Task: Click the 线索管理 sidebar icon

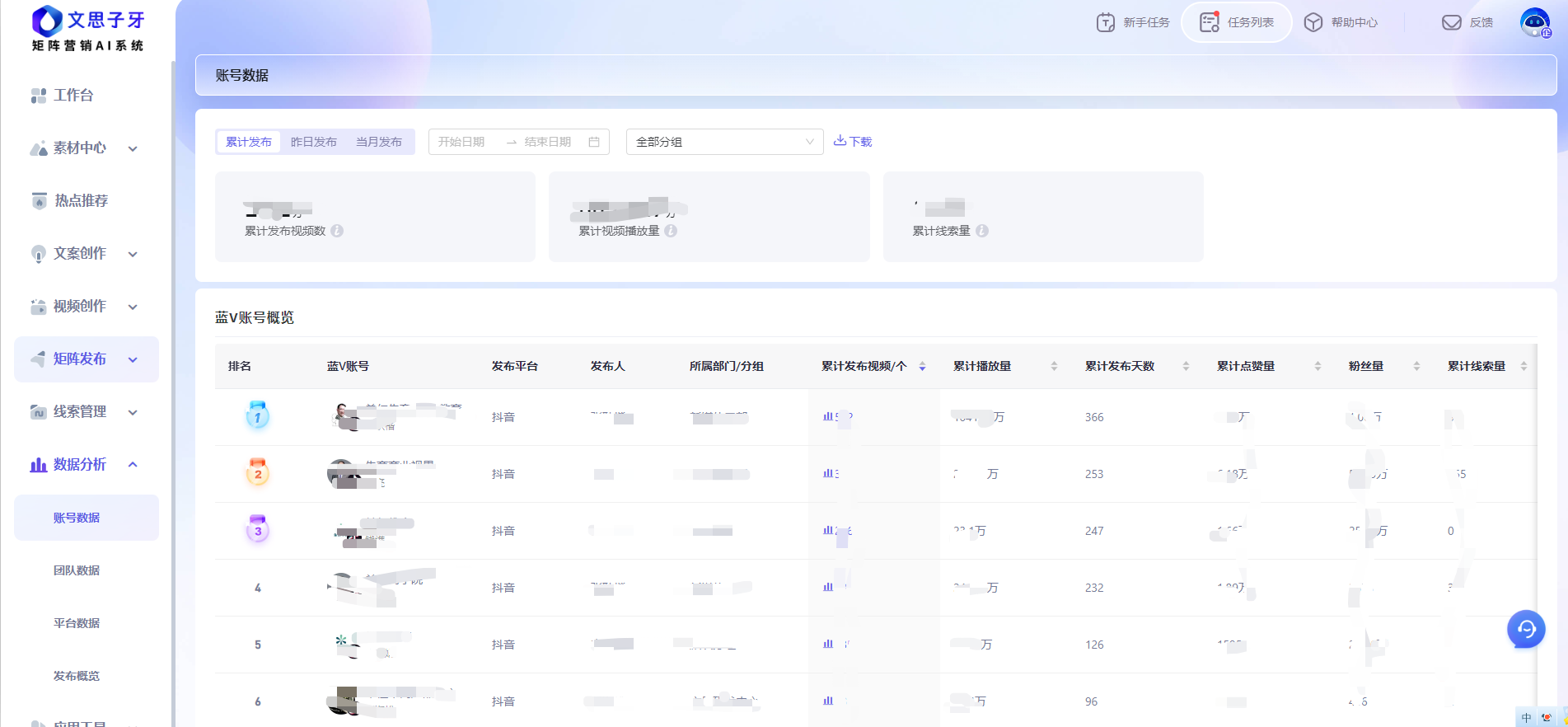Action: pos(39,412)
